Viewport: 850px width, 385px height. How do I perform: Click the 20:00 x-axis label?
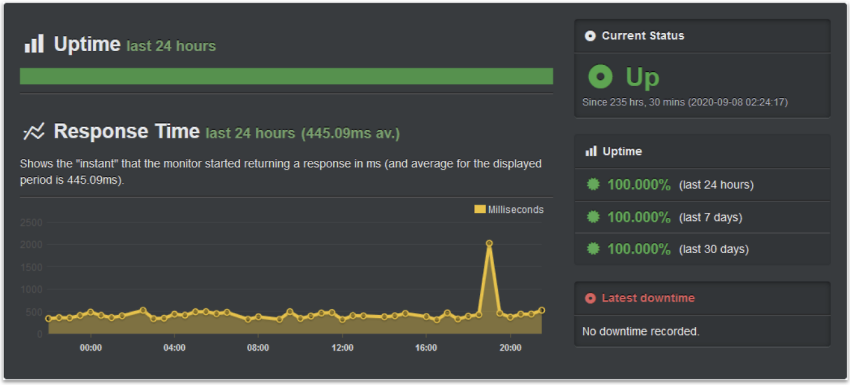pyautogui.click(x=510, y=348)
